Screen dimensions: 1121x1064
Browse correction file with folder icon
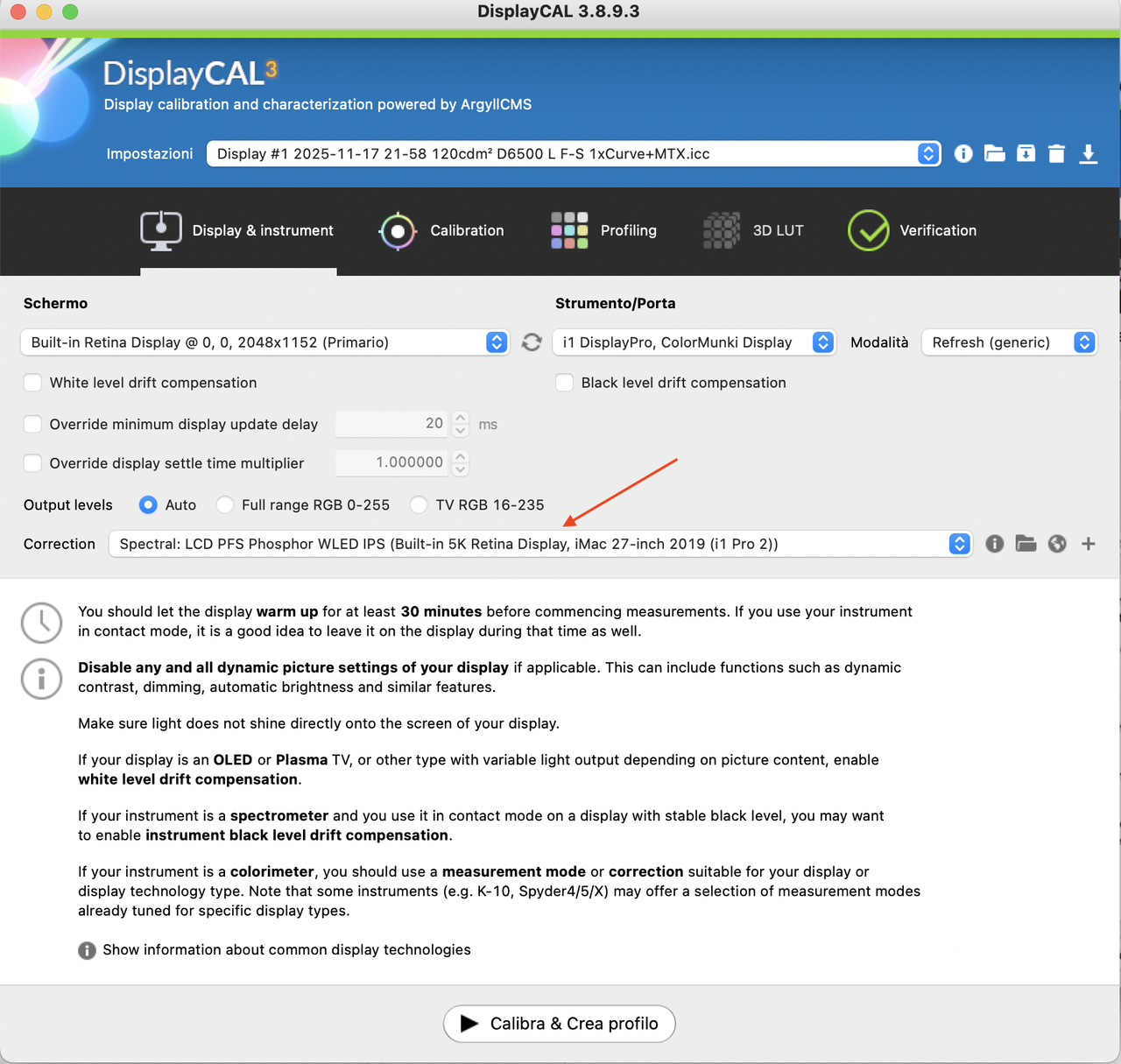pyautogui.click(x=1026, y=544)
